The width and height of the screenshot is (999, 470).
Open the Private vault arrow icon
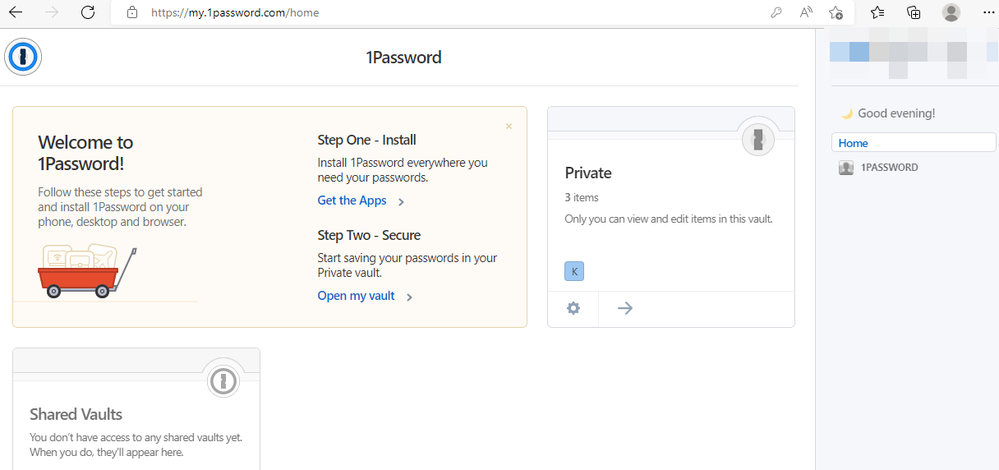click(x=625, y=308)
